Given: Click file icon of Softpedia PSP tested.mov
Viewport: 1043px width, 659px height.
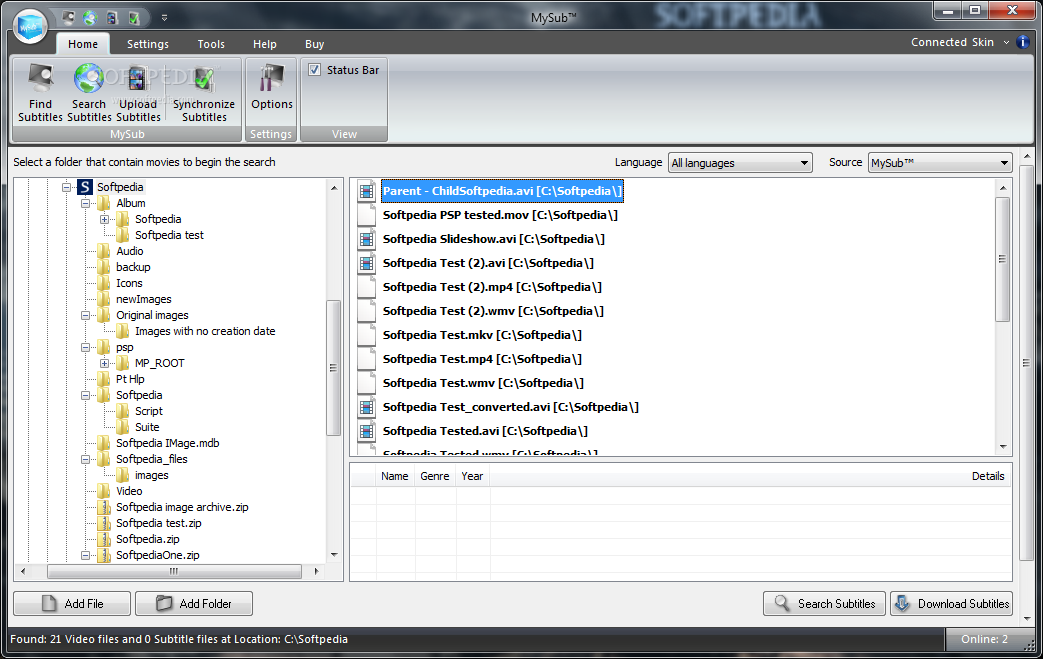Looking at the screenshot, I should pyautogui.click(x=366, y=215).
